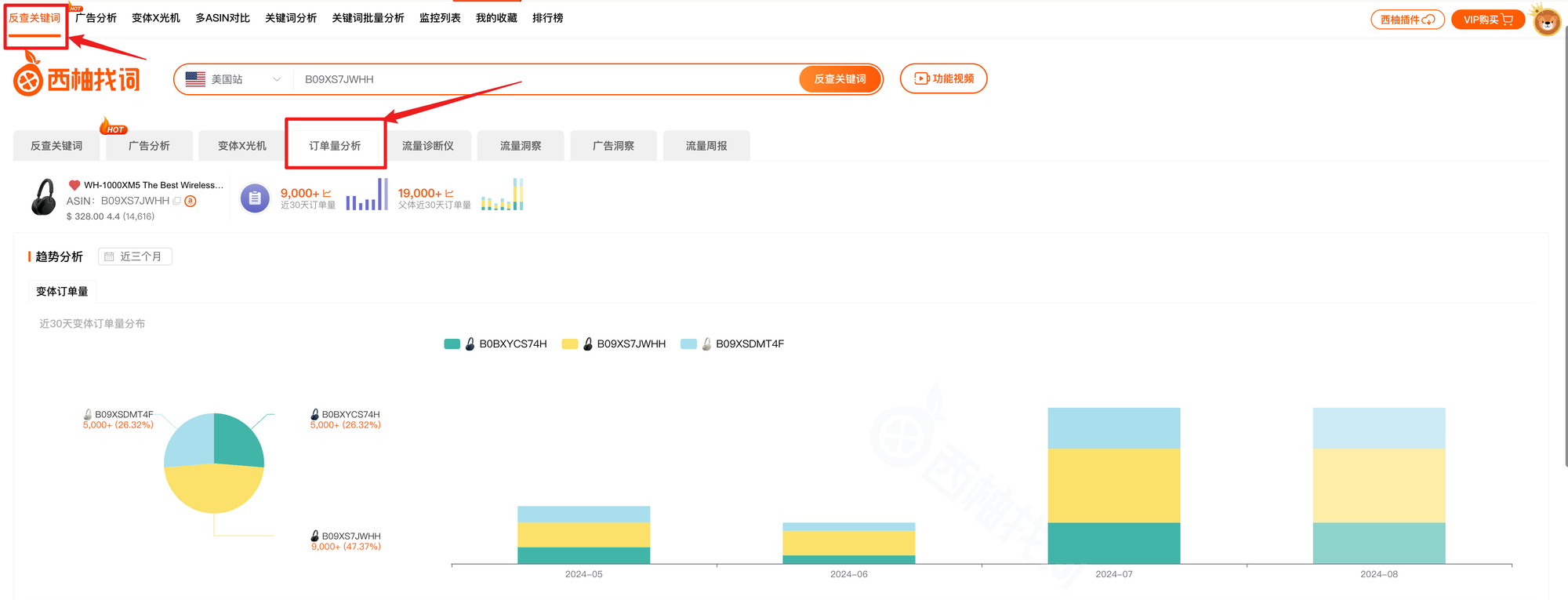Open 变体X光机 in the top navigation

(156, 18)
